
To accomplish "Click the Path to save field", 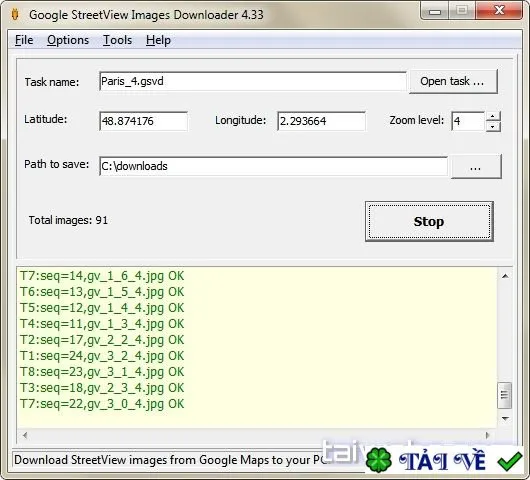I will (273, 166).
